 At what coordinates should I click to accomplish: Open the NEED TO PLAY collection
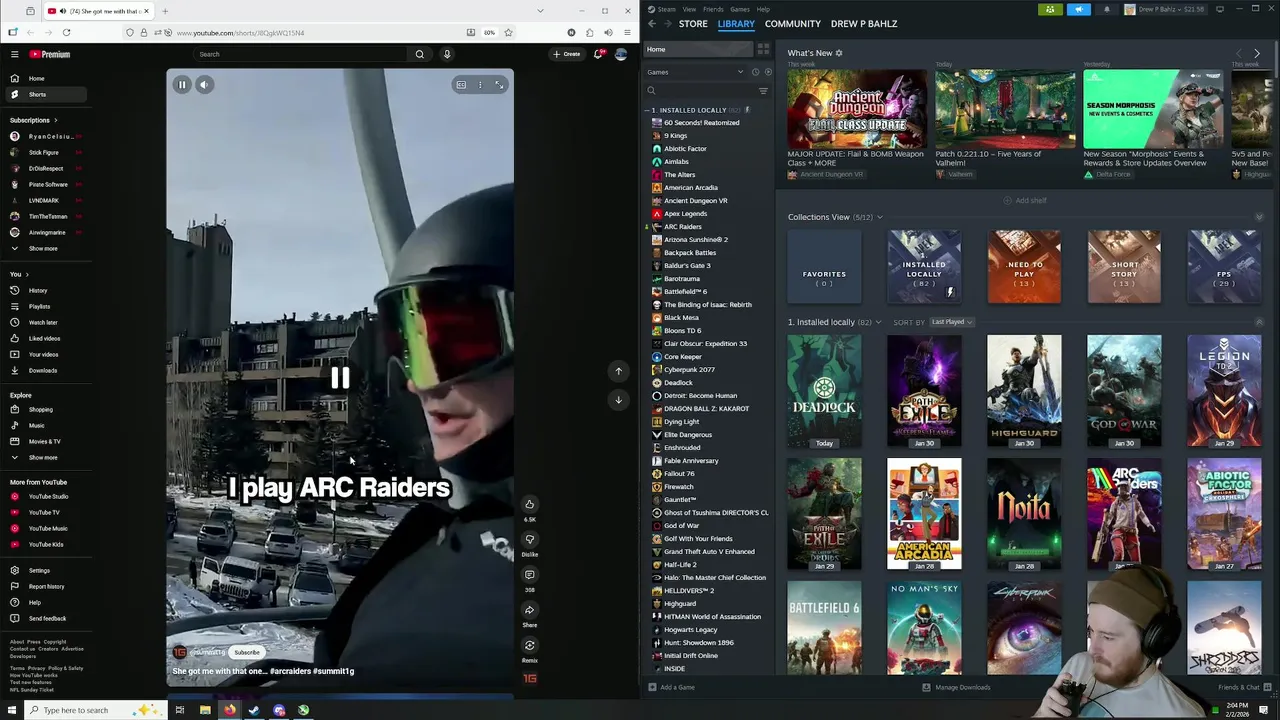[1024, 267]
